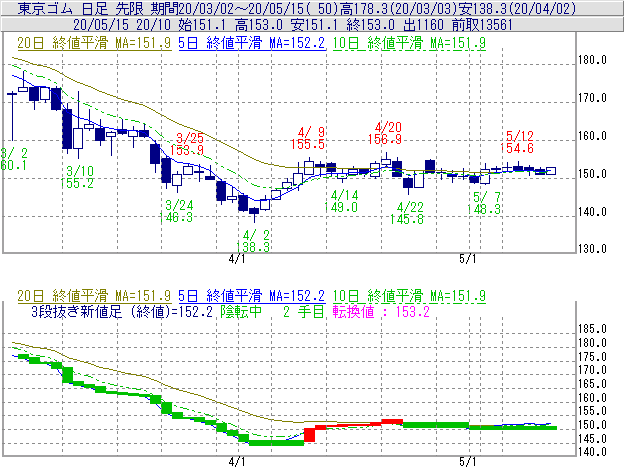Image resolution: width=624 pixels, height=474 pixels.
Task: Click the 5/1 date marker below upper chart
Action: [x=468, y=259]
